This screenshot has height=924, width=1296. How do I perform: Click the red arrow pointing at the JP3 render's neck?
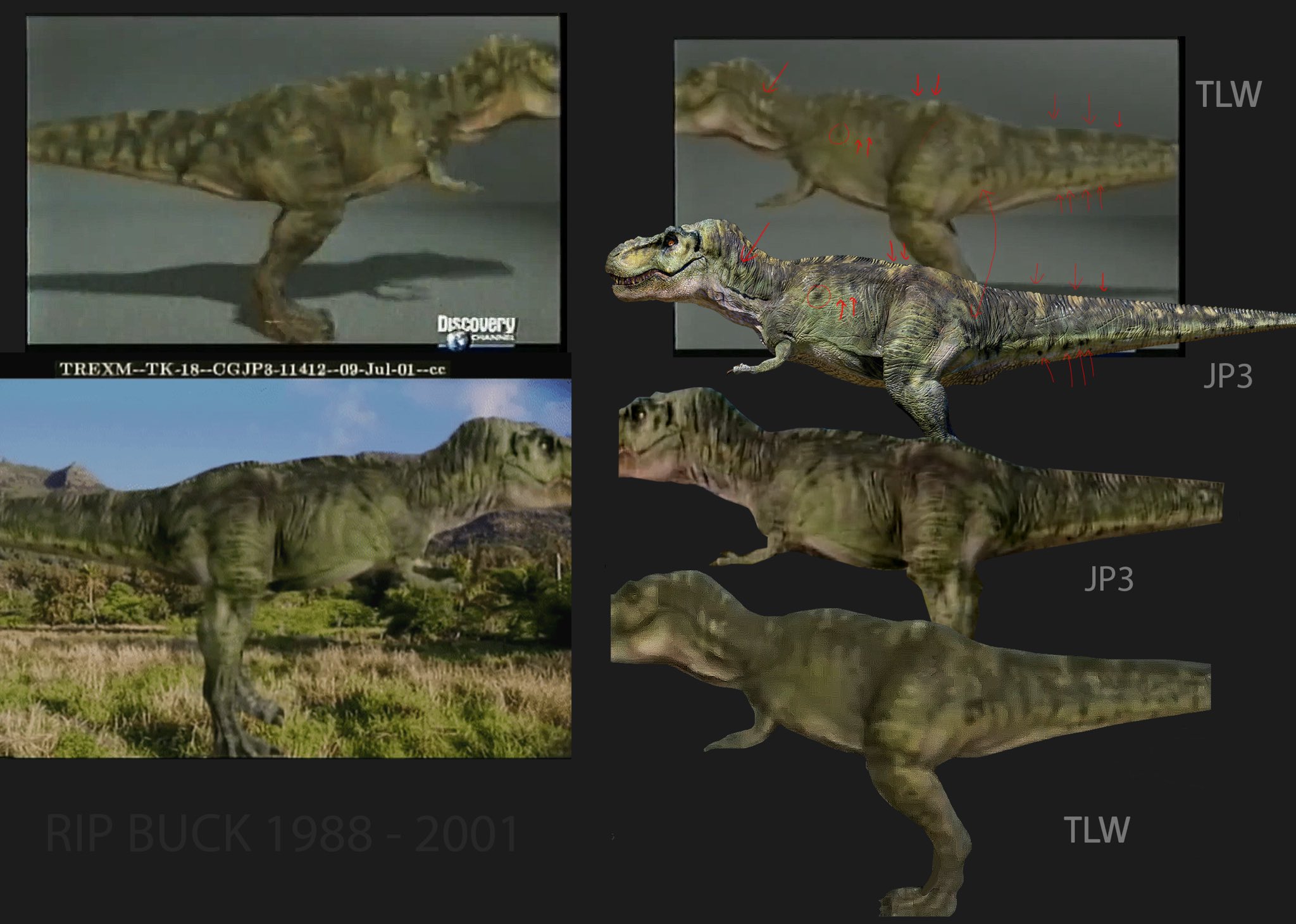coord(755,242)
